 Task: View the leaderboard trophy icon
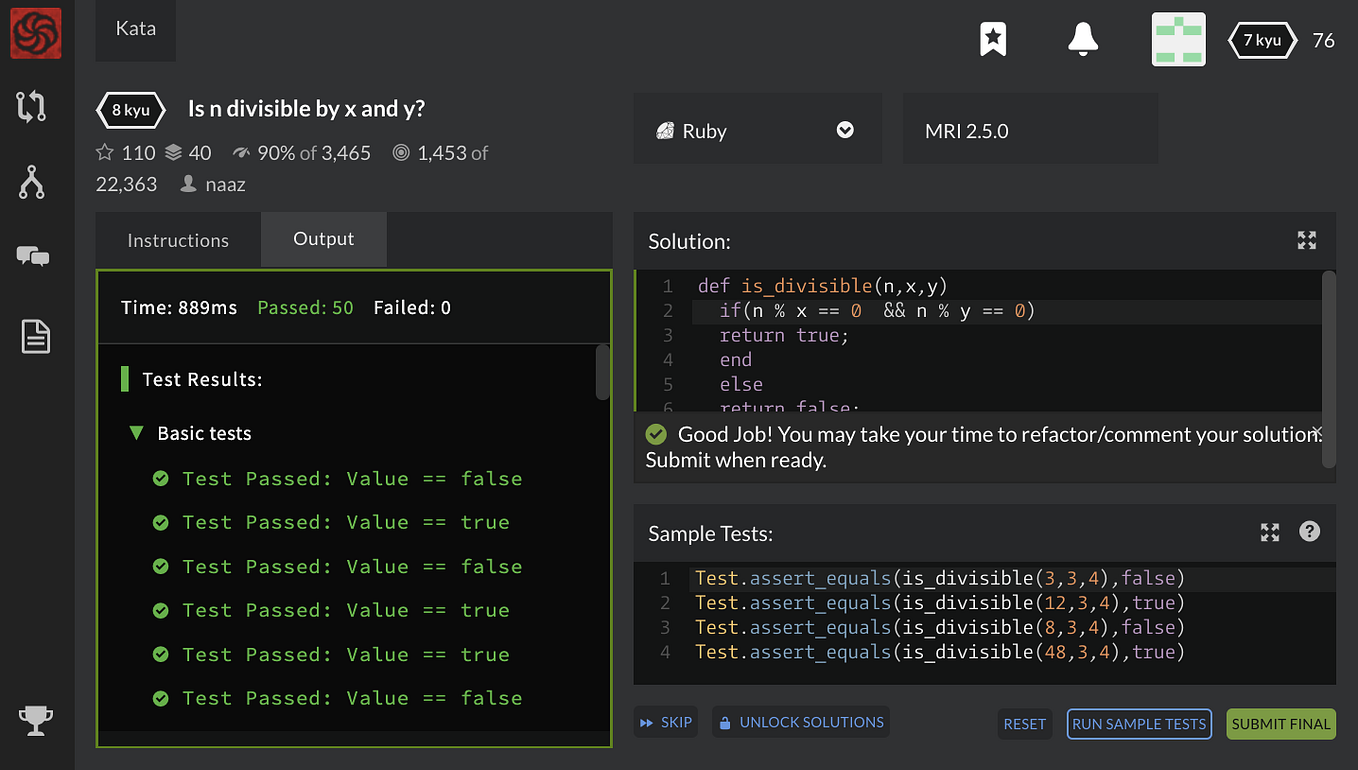click(x=36, y=719)
